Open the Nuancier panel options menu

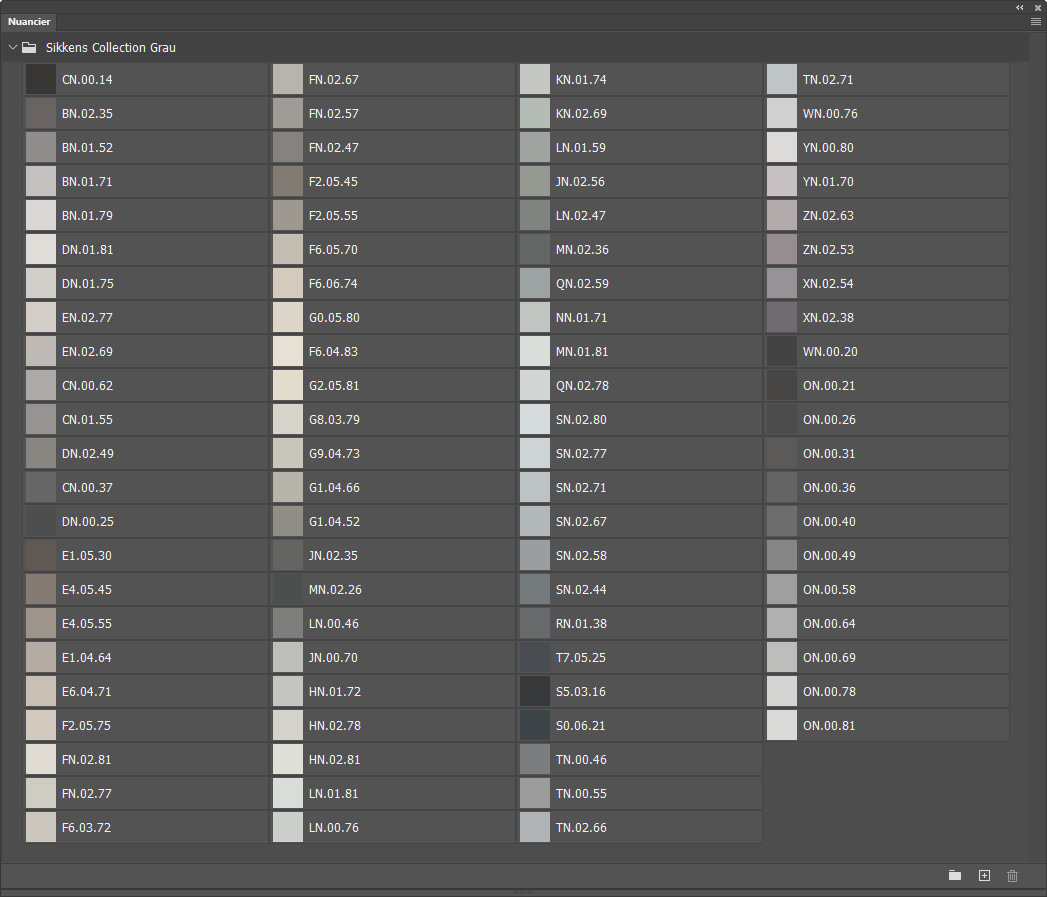coord(1036,22)
